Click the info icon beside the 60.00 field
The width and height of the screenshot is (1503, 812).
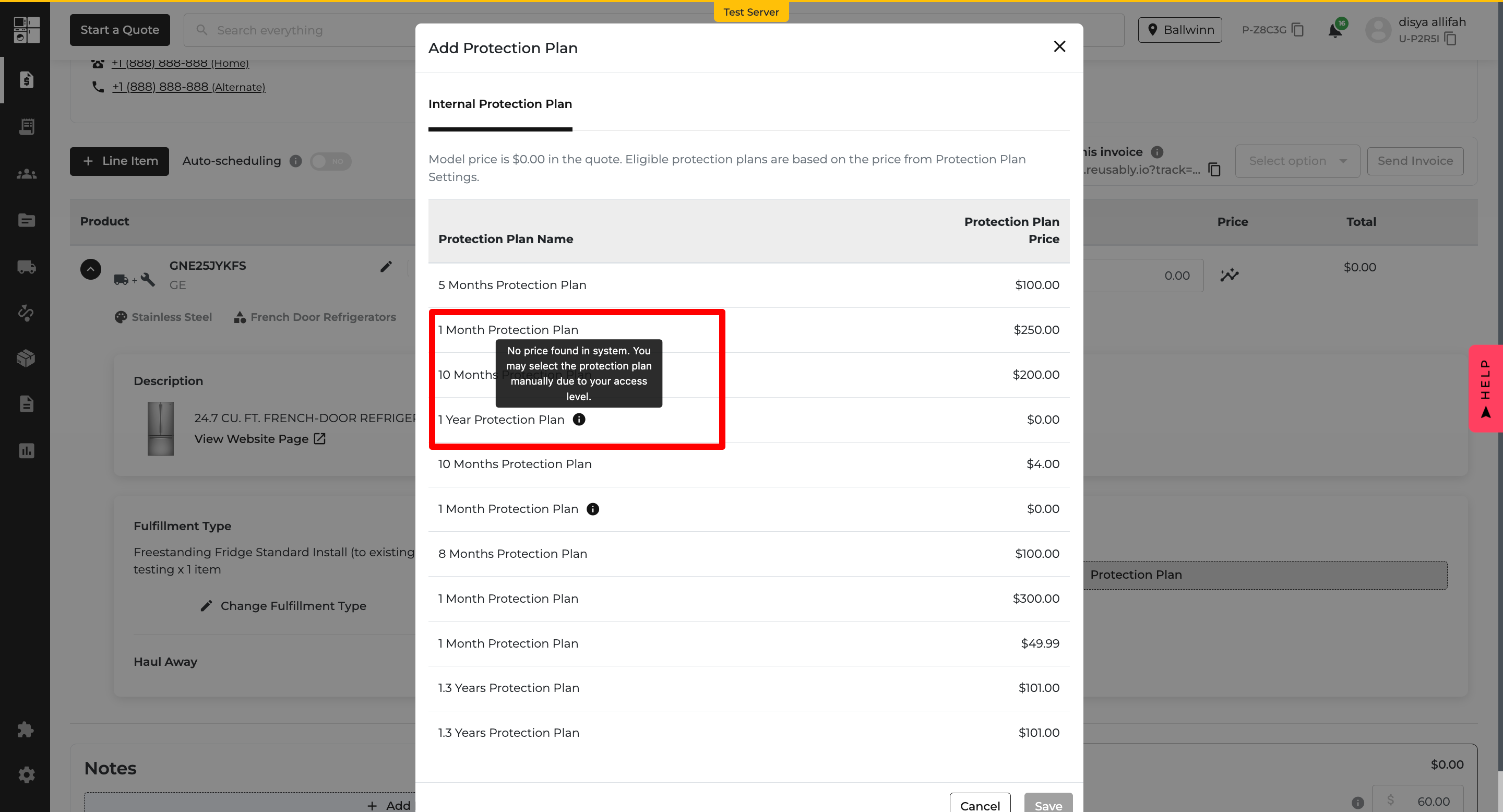(x=1358, y=803)
